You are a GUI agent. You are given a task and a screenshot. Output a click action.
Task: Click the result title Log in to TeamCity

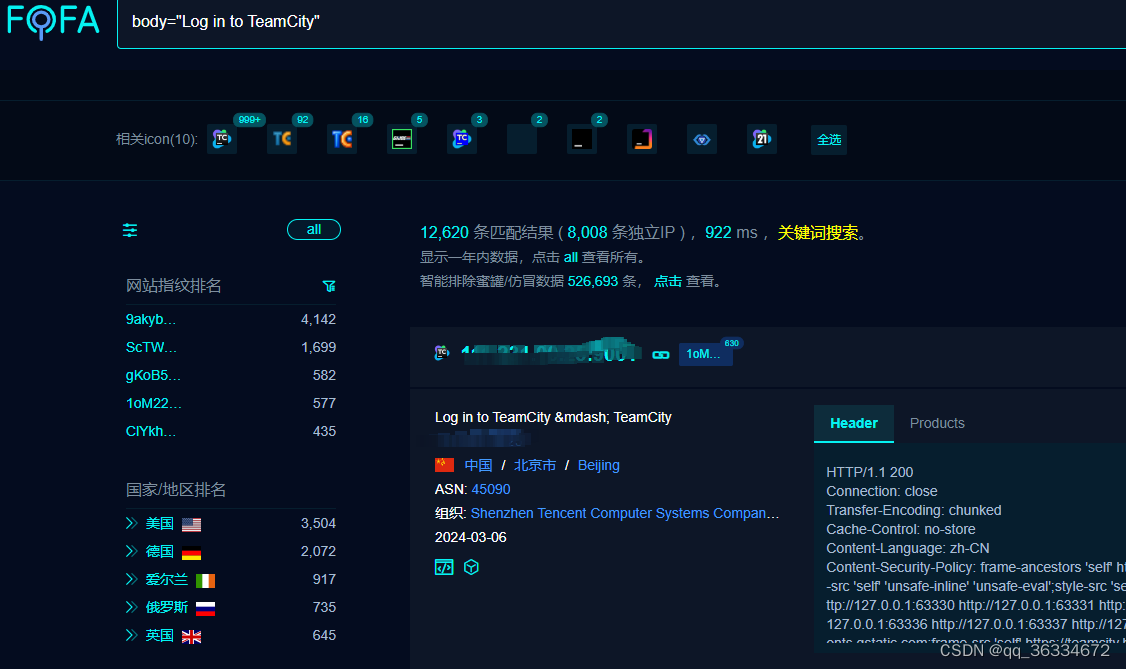[x=553, y=417]
